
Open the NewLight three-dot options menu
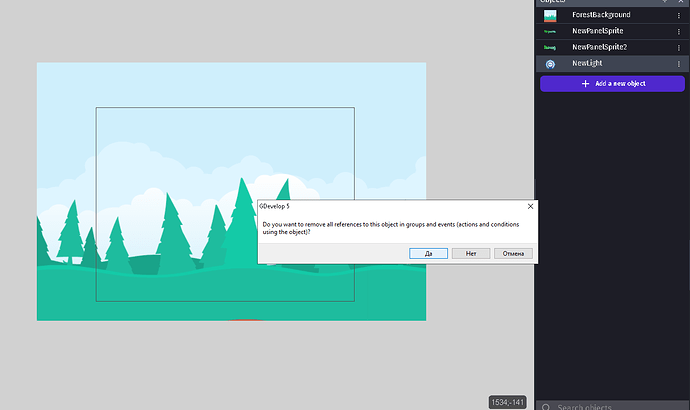(x=679, y=64)
